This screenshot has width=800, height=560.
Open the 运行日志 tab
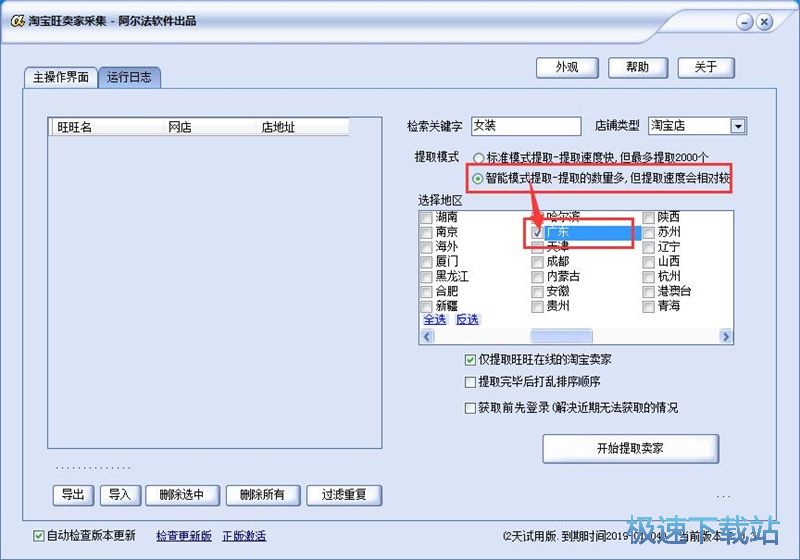(130, 78)
